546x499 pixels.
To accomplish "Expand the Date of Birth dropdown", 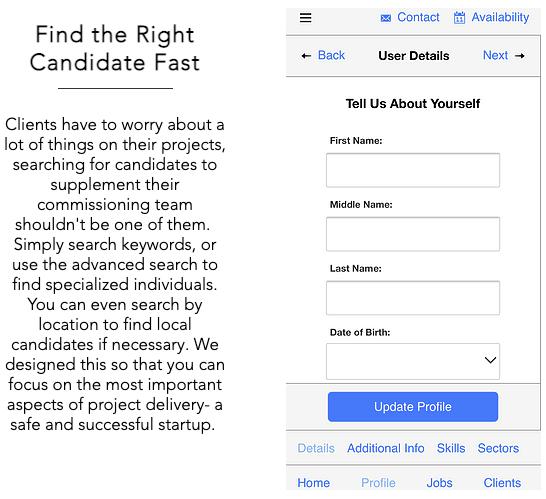I will [x=413, y=361].
